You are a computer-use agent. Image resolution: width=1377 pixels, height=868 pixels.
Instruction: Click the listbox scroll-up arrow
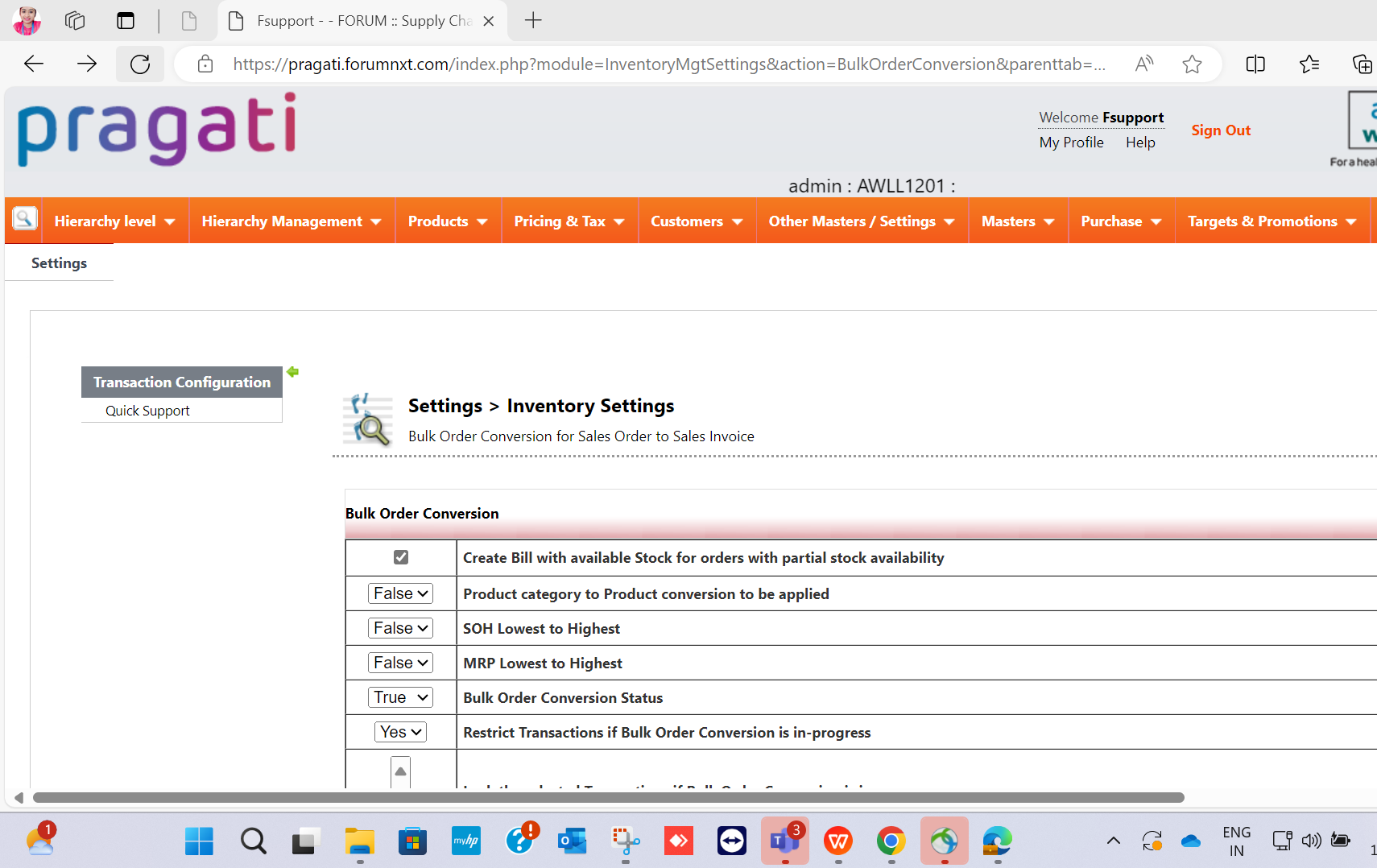(x=400, y=771)
